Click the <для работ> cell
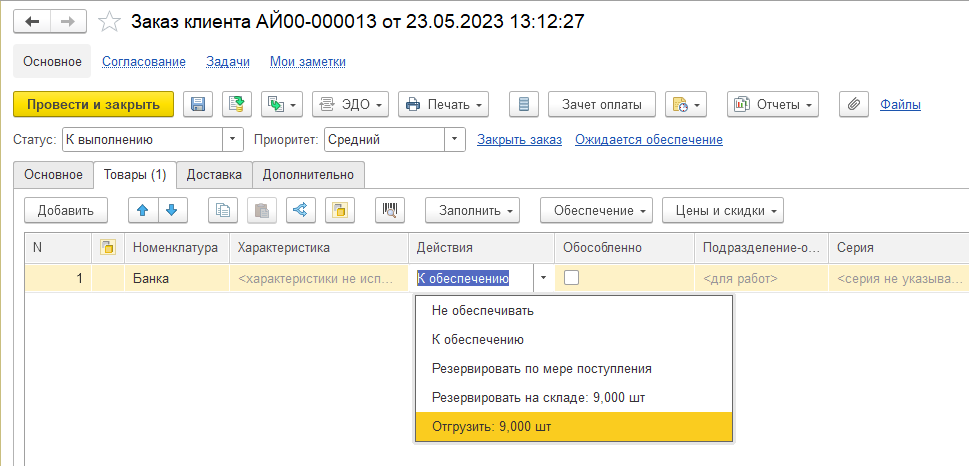 pyautogui.click(x=761, y=279)
